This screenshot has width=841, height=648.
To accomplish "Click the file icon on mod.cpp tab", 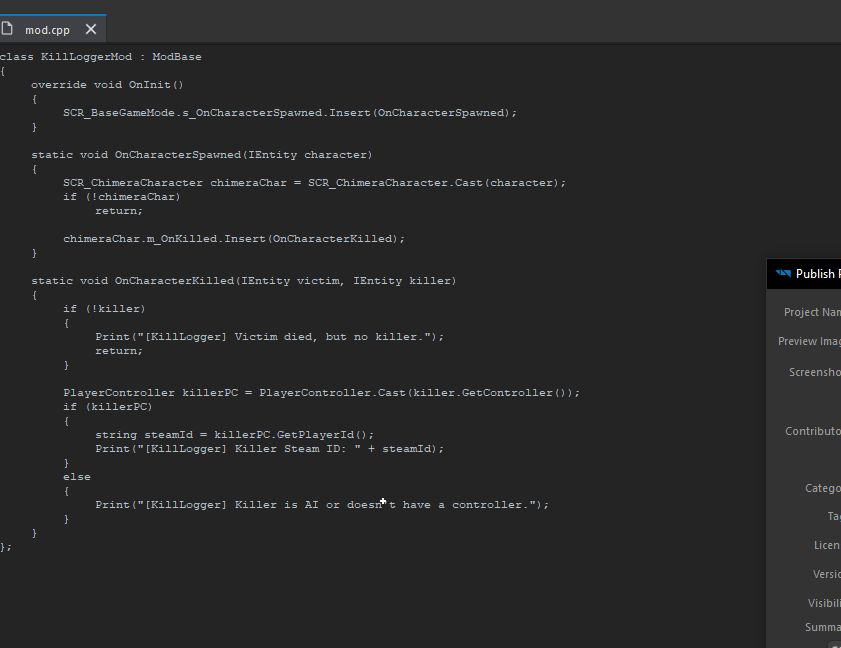I will coord(8,29).
